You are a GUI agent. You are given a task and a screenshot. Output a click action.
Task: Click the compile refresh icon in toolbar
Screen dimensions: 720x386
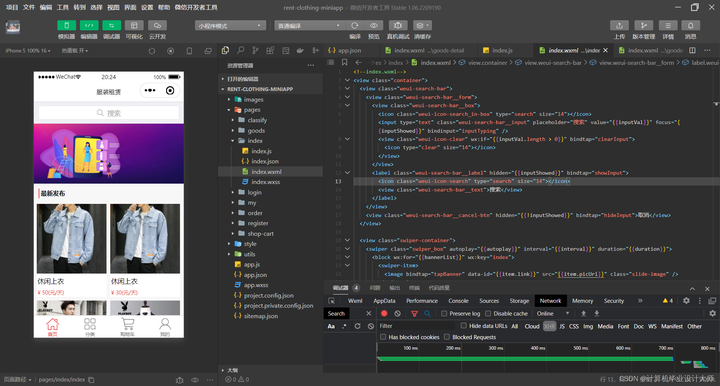pyautogui.click(x=354, y=26)
